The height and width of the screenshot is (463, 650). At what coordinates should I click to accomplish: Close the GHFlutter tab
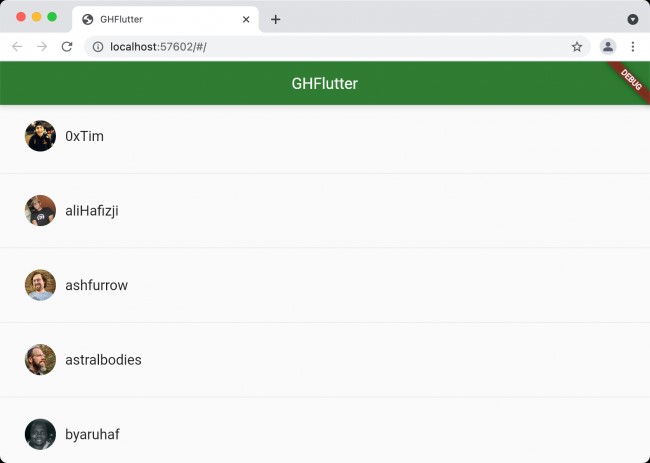(246, 19)
